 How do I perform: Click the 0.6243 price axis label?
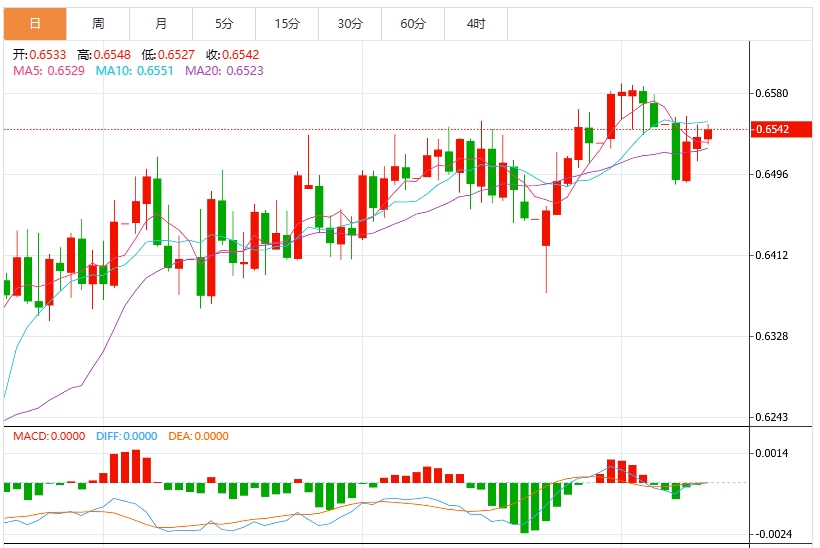click(772, 417)
